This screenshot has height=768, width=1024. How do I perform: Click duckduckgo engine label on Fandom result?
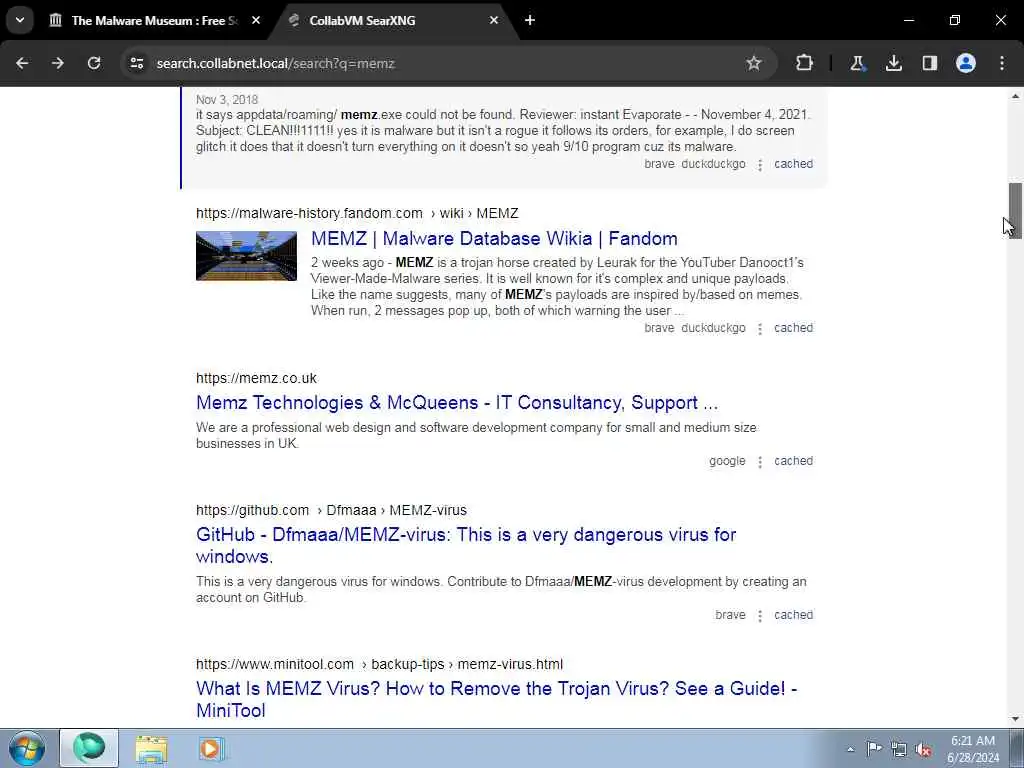tap(713, 328)
